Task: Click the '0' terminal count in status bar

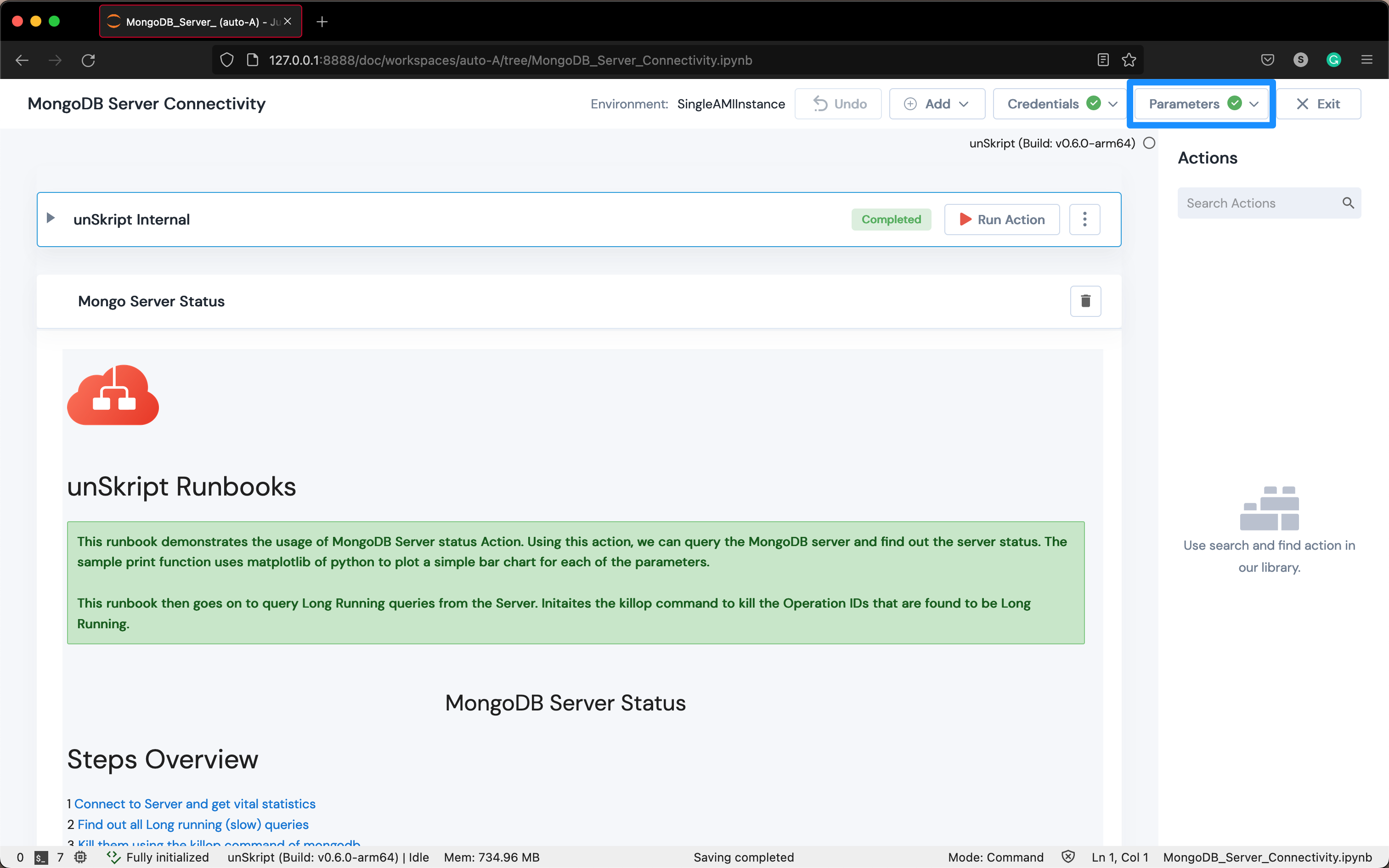Action: tap(20, 857)
